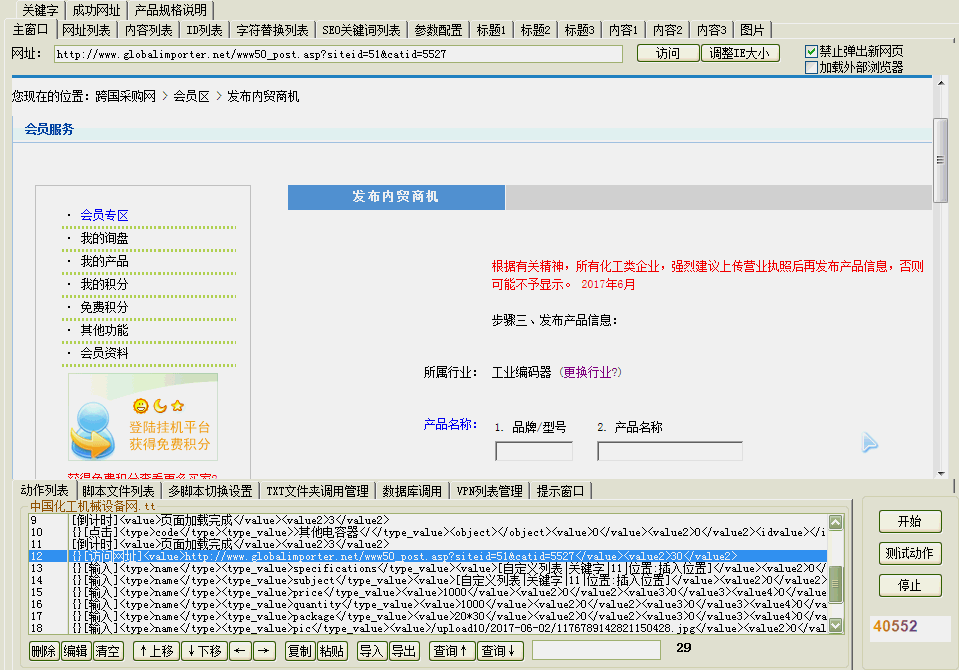Click the 粘贴 button
This screenshot has height=670, width=959.
point(332,651)
